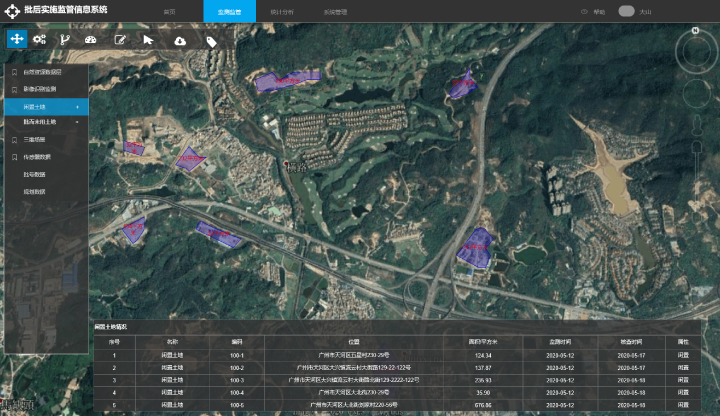Go to the 系统管理 tab
This screenshot has width=720, height=416.
tap(336, 11)
